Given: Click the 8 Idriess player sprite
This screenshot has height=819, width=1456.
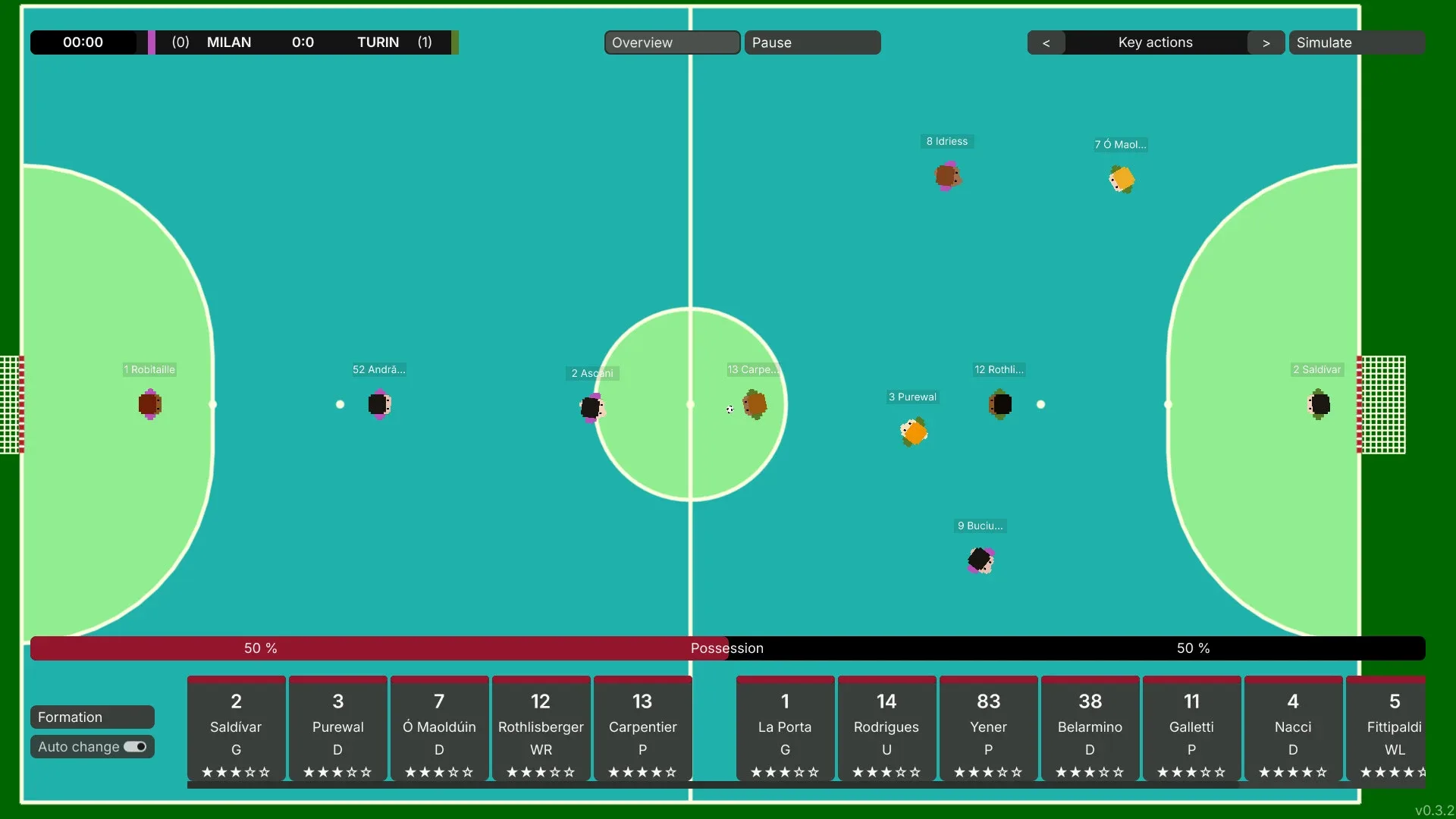Looking at the screenshot, I should click(x=946, y=176).
